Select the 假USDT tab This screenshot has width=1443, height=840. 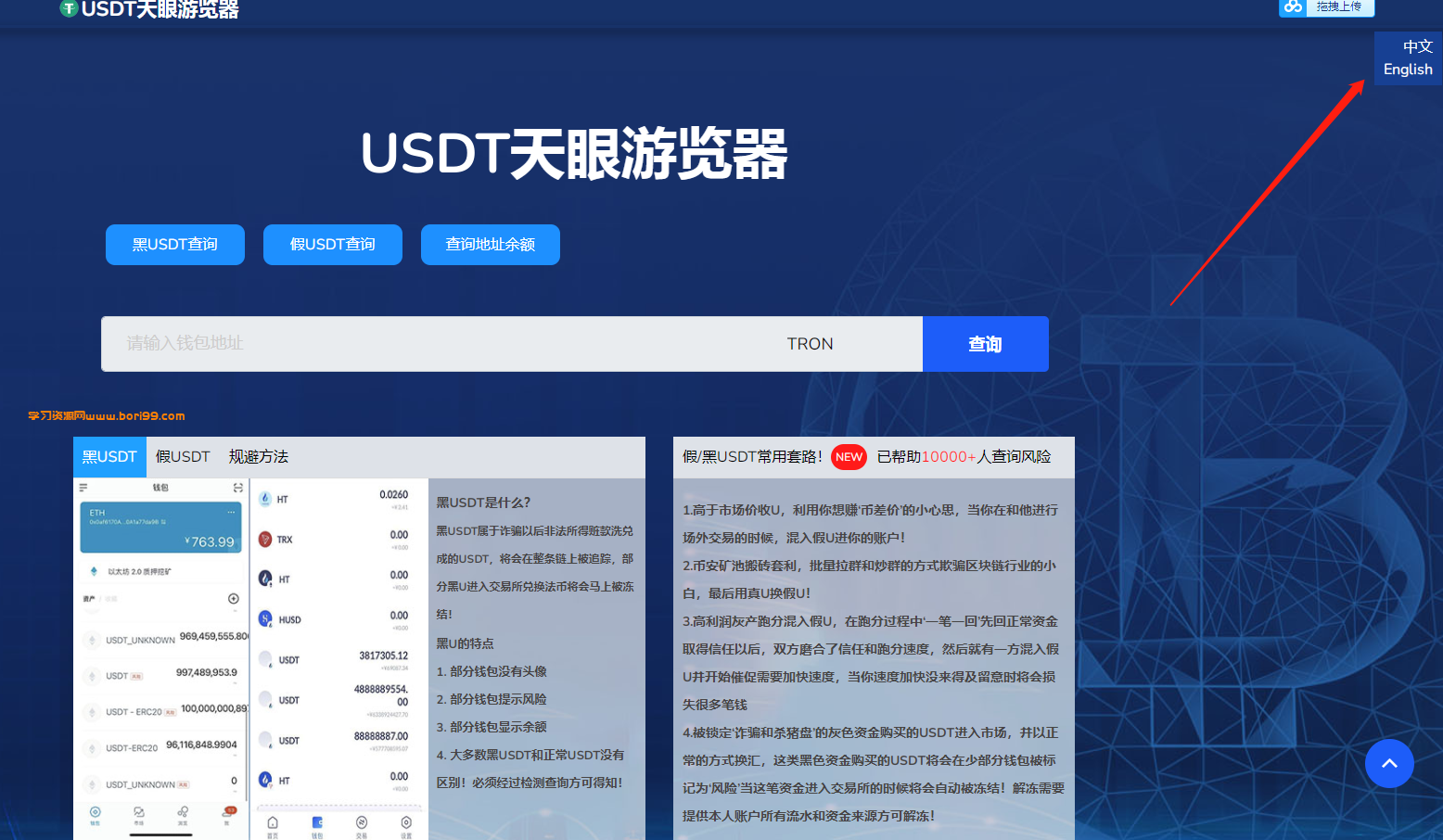183,457
